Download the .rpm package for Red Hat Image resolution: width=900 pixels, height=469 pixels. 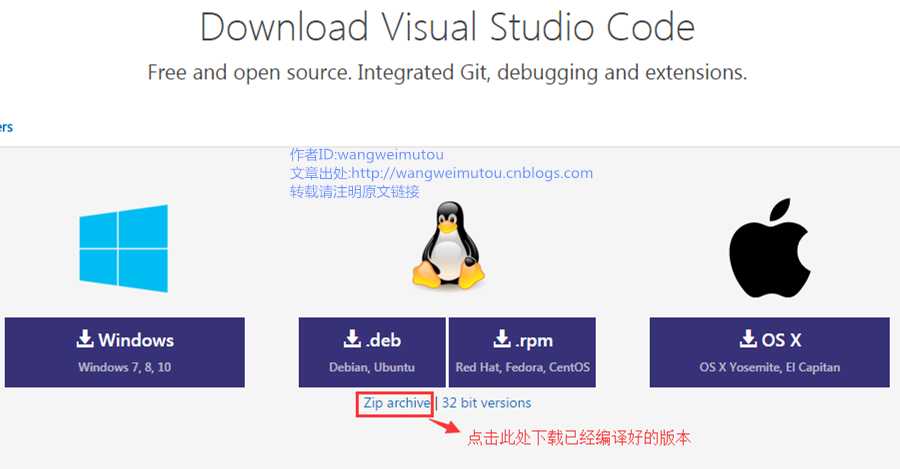(x=522, y=352)
